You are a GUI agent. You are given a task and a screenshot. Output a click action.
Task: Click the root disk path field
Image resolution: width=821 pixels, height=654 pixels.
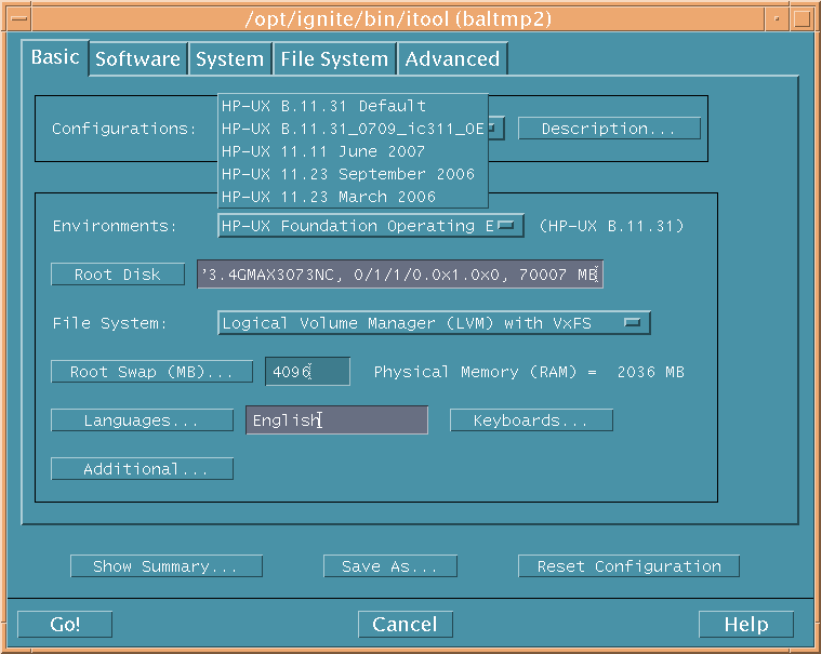coord(400,274)
